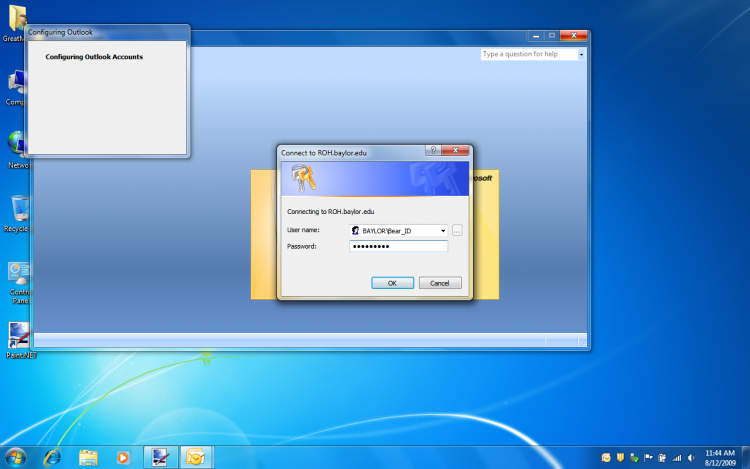Close the Outlook main window
750x469 pixels.
click(x=574, y=36)
